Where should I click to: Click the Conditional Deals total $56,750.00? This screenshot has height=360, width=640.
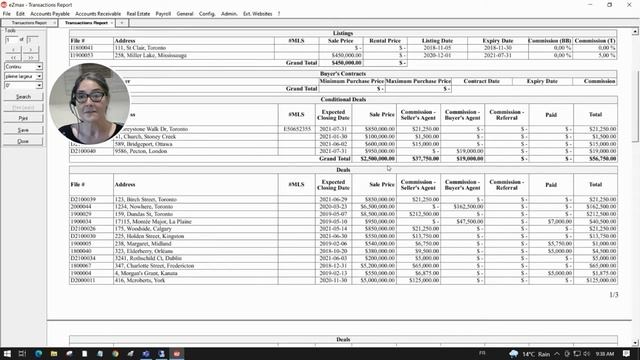tap(602, 158)
